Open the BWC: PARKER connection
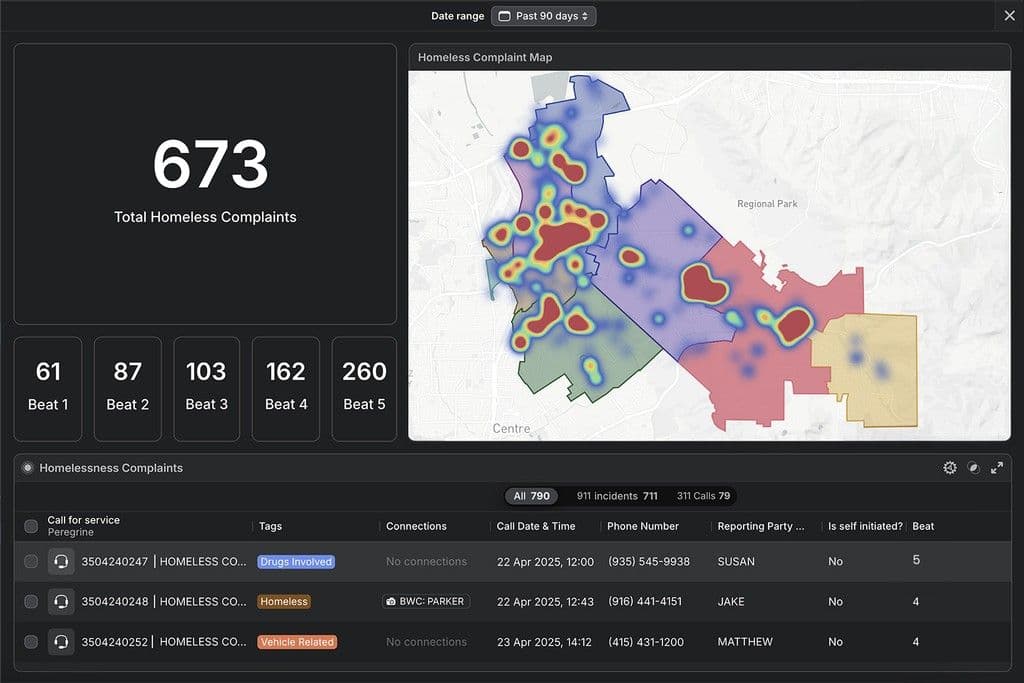 pyautogui.click(x=426, y=602)
